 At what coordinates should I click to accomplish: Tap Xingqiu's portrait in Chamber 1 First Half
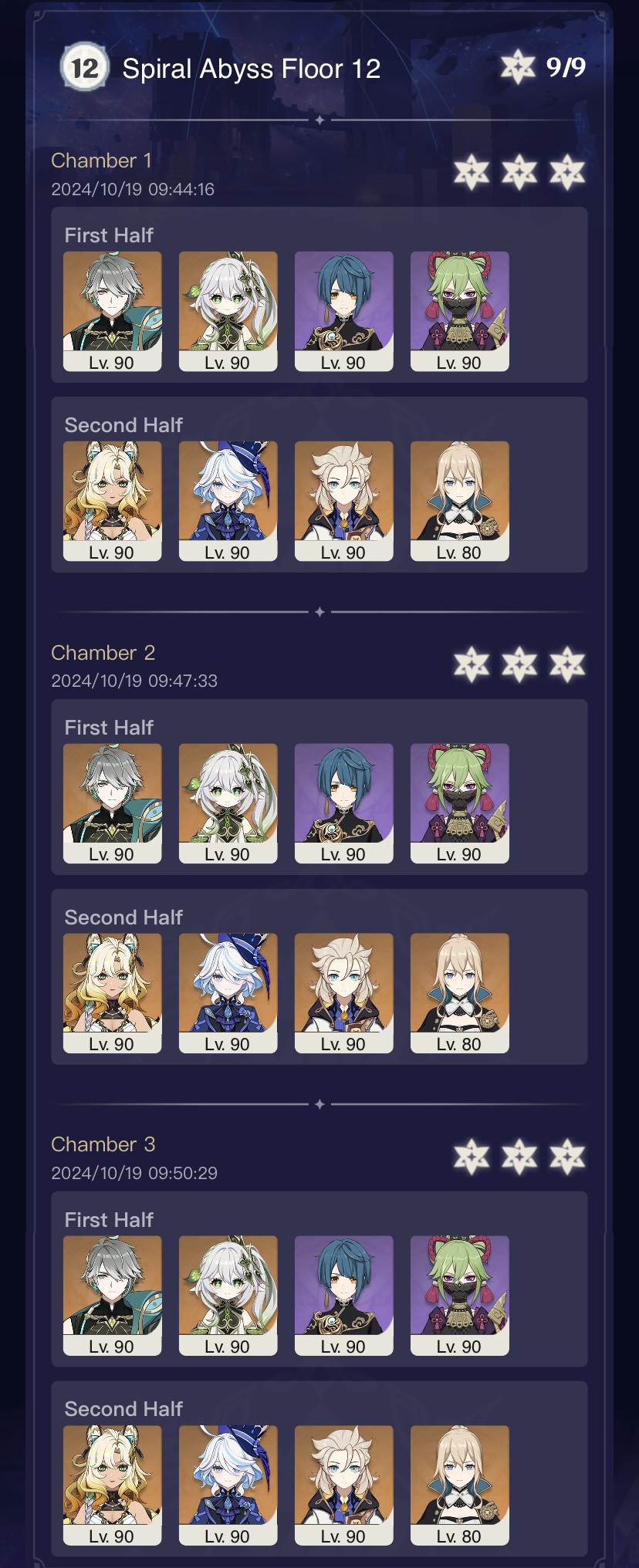(x=344, y=311)
